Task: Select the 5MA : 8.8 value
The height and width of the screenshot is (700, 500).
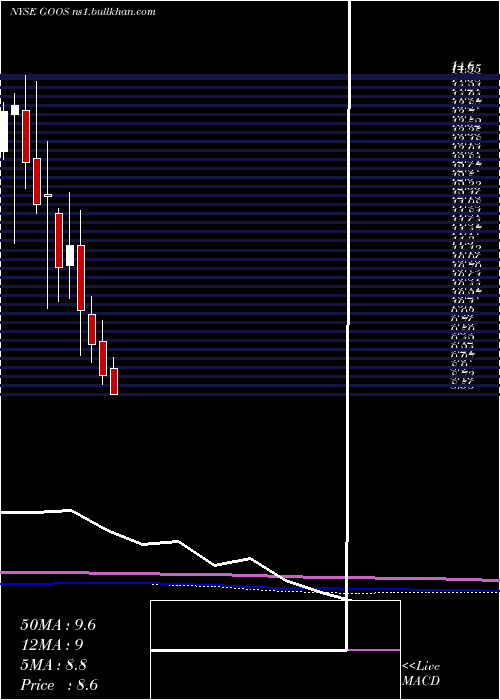Action: tap(54, 665)
